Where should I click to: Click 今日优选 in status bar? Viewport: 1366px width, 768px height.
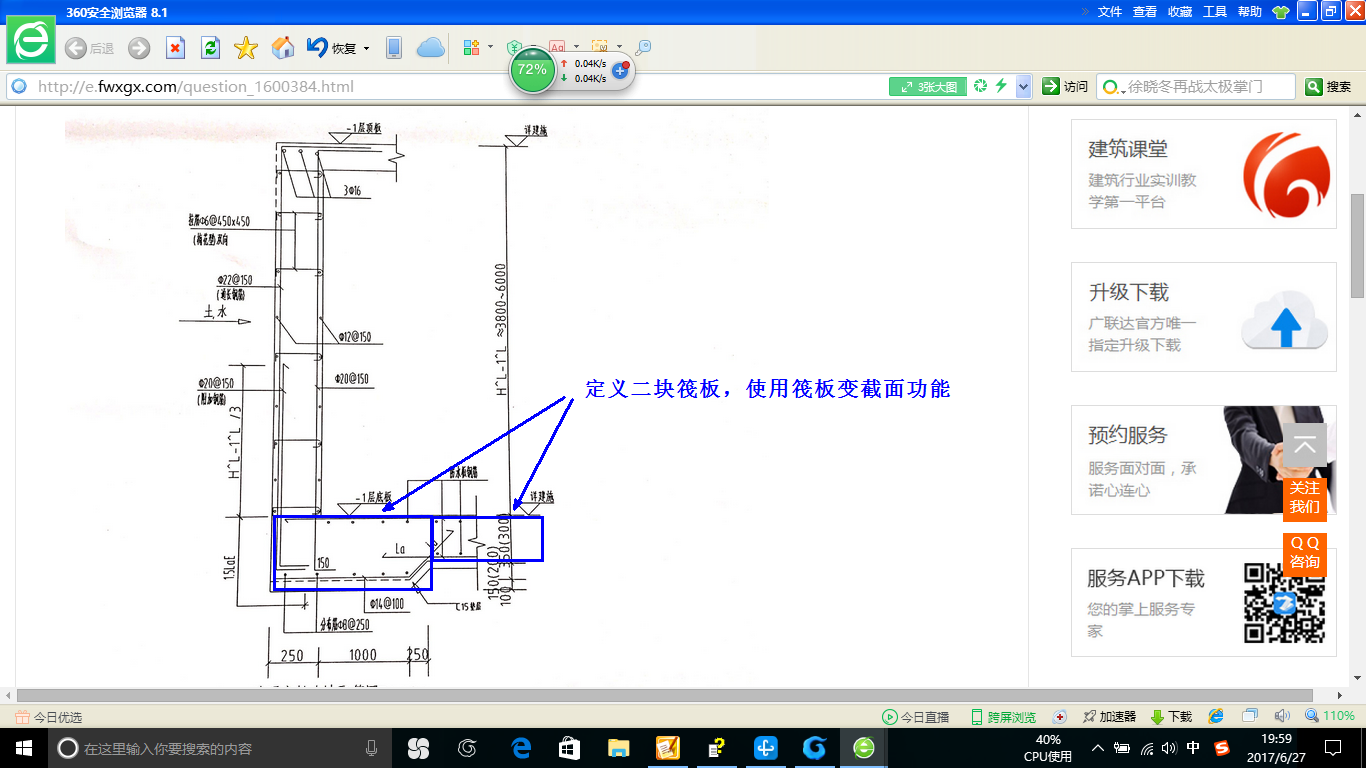coord(49,717)
